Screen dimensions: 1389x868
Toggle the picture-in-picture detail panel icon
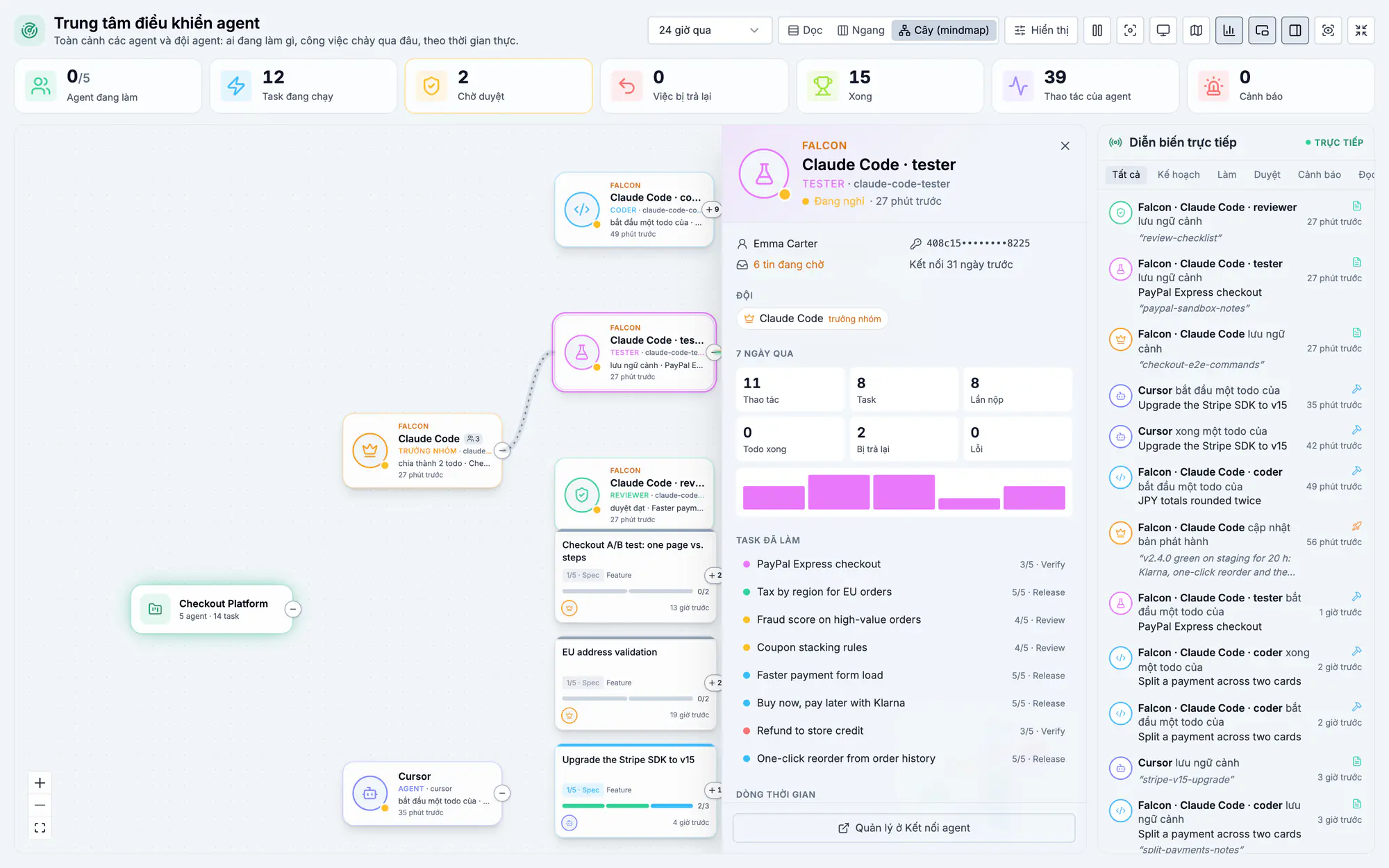(1262, 31)
